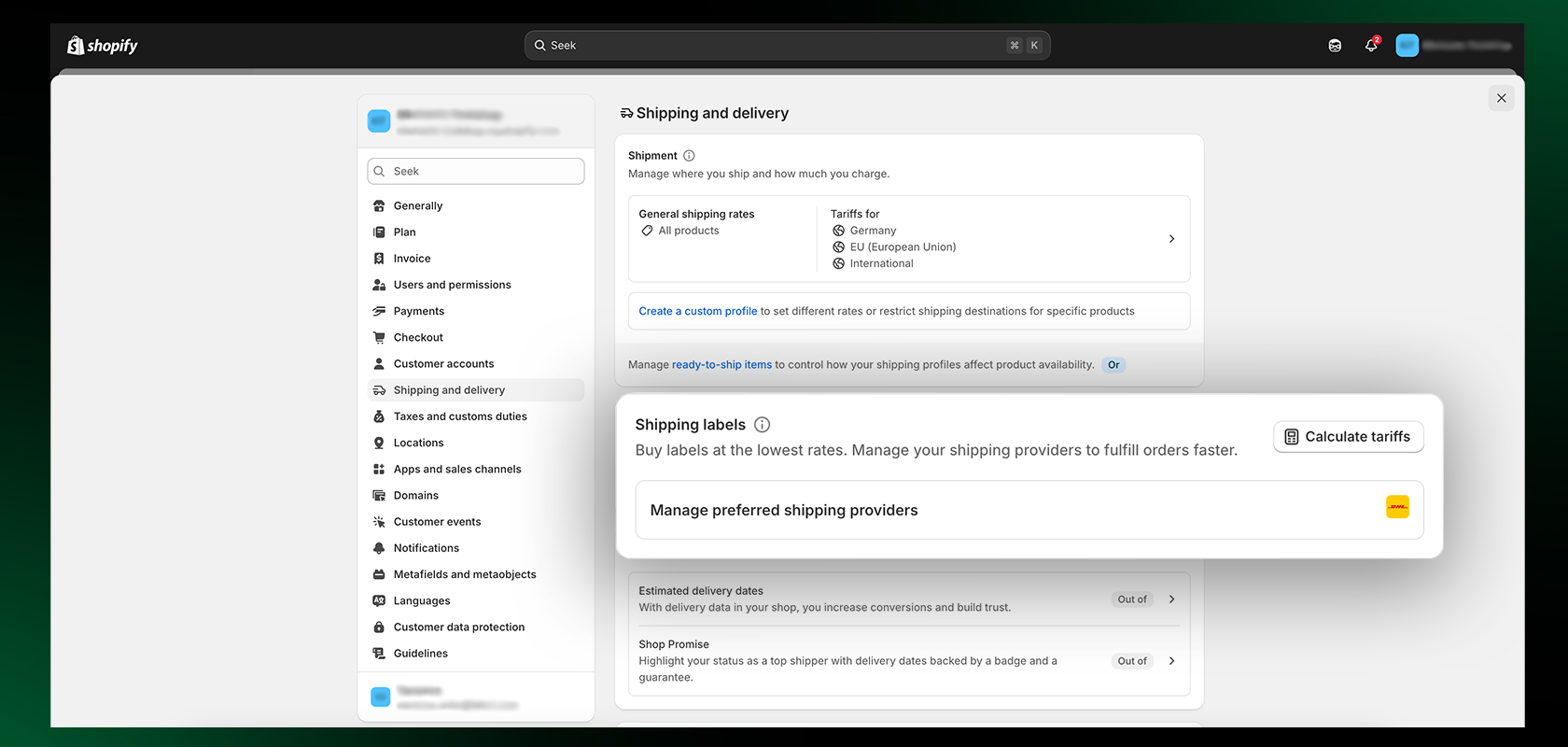The height and width of the screenshot is (747, 1568).
Task: Click the Users and permissions icon
Action: [379, 285]
